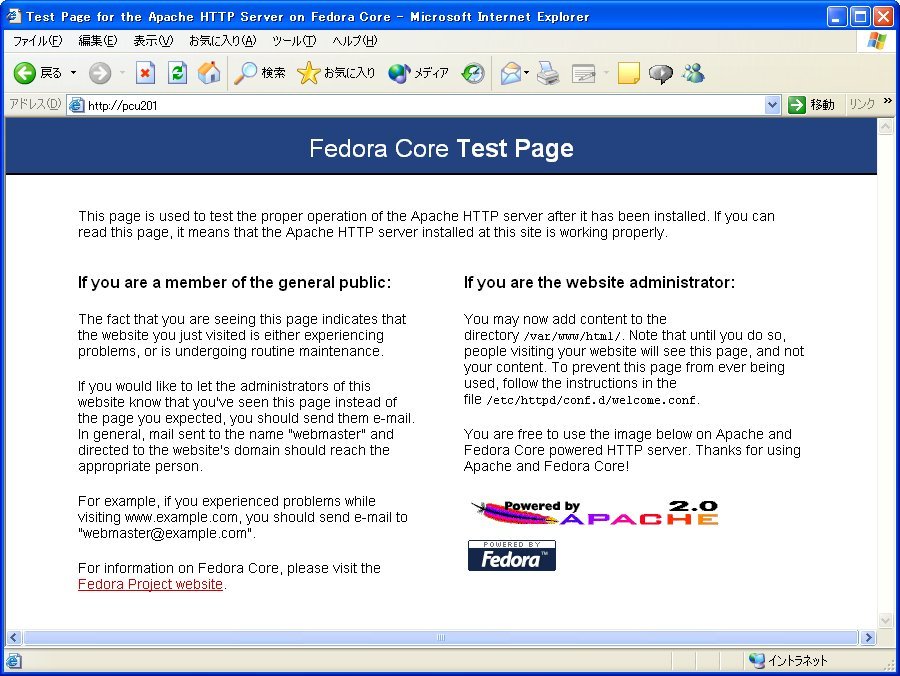The height and width of the screenshot is (676, 900).
Task: Click the intranet zone status icon
Action: coord(757,661)
